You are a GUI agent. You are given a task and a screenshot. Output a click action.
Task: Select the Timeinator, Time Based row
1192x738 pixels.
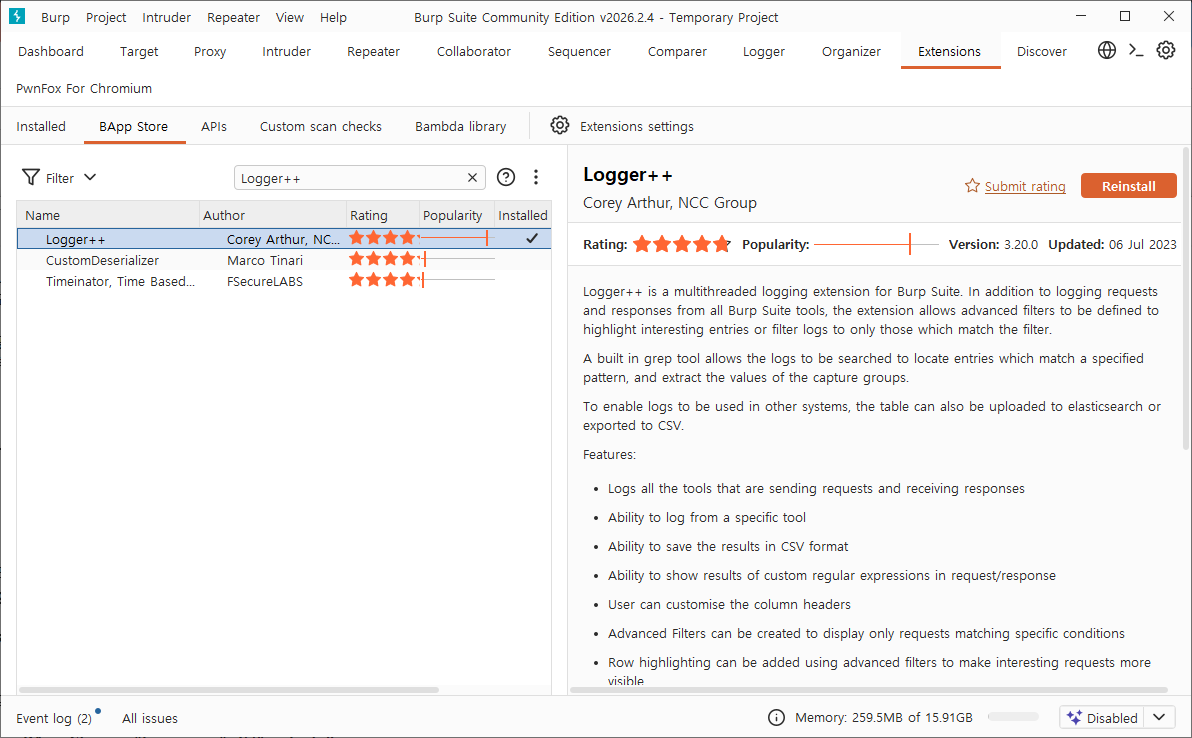(x=284, y=281)
